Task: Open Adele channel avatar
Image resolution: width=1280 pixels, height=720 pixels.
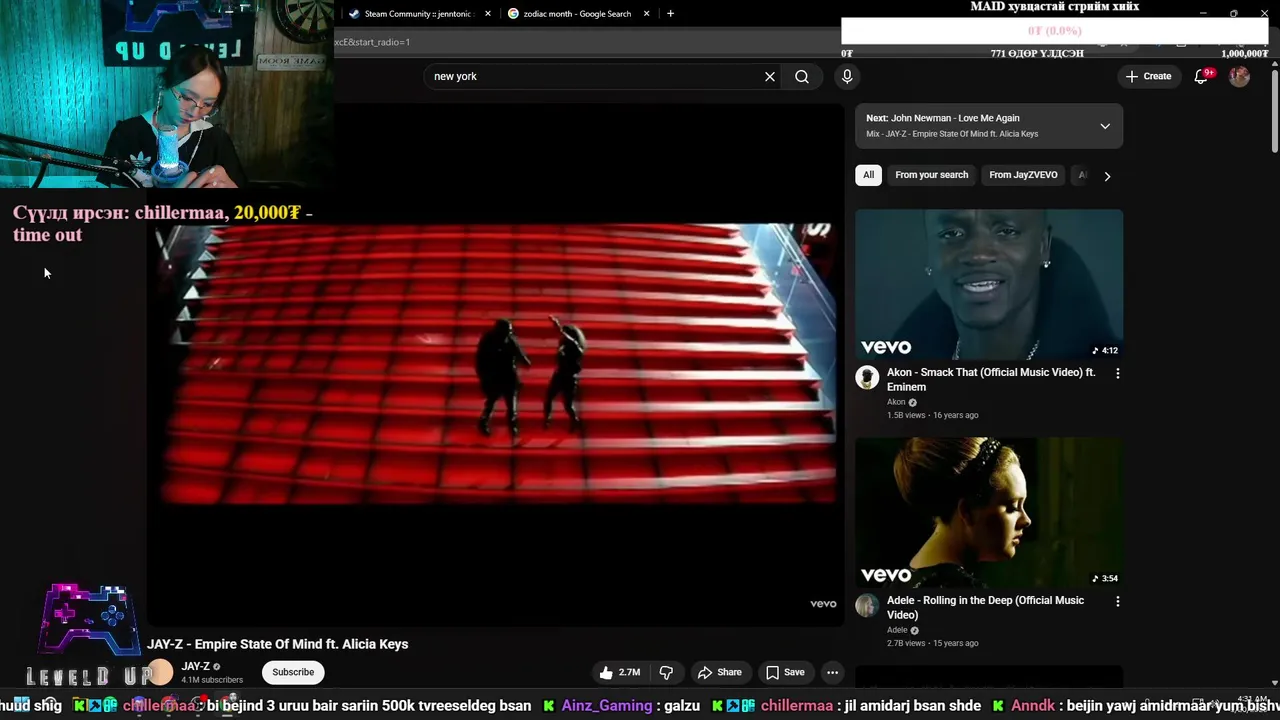Action: [x=867, y=606]
